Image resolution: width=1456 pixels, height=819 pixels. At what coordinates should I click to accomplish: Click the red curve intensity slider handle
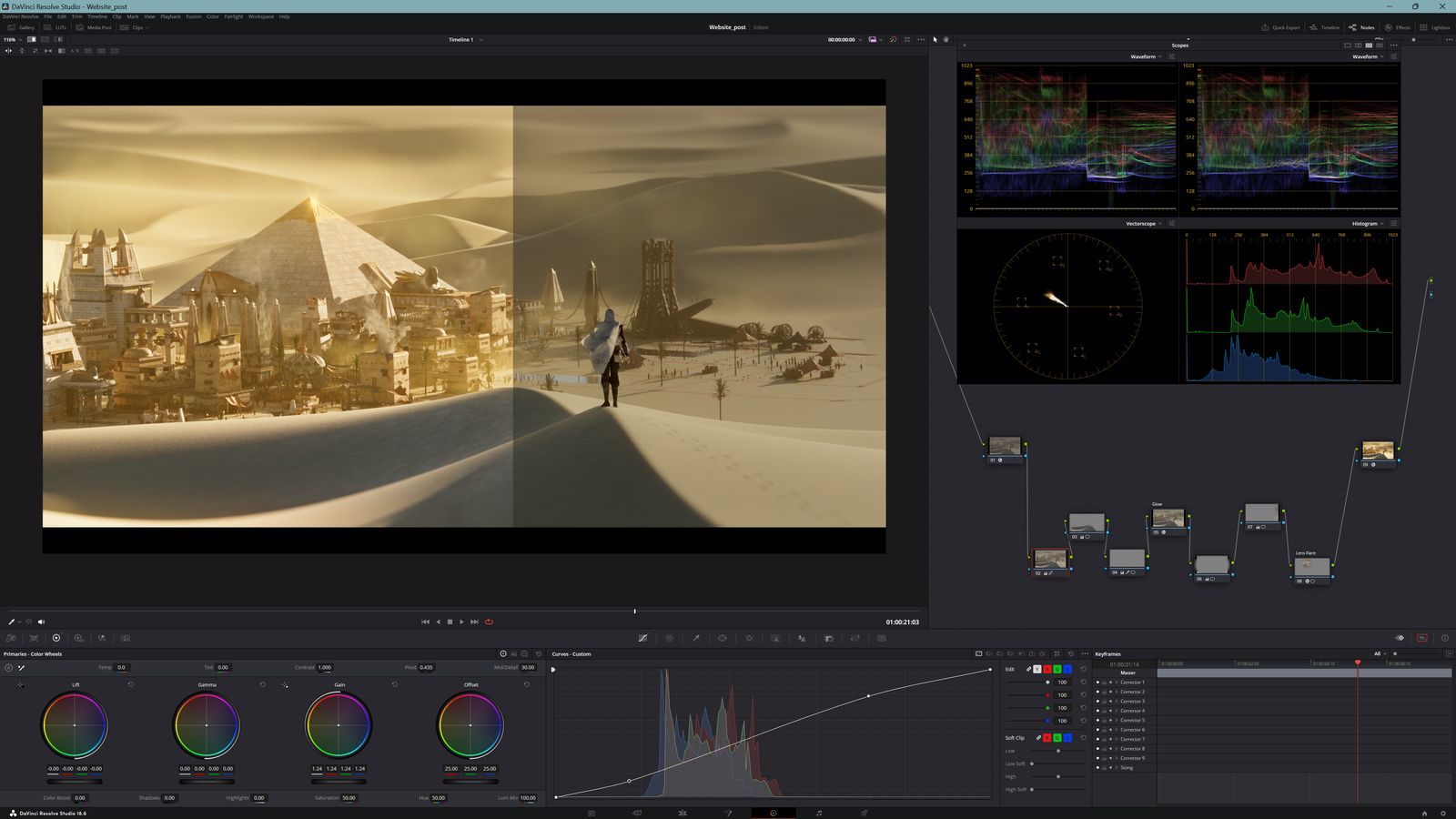coord(1047,695)
